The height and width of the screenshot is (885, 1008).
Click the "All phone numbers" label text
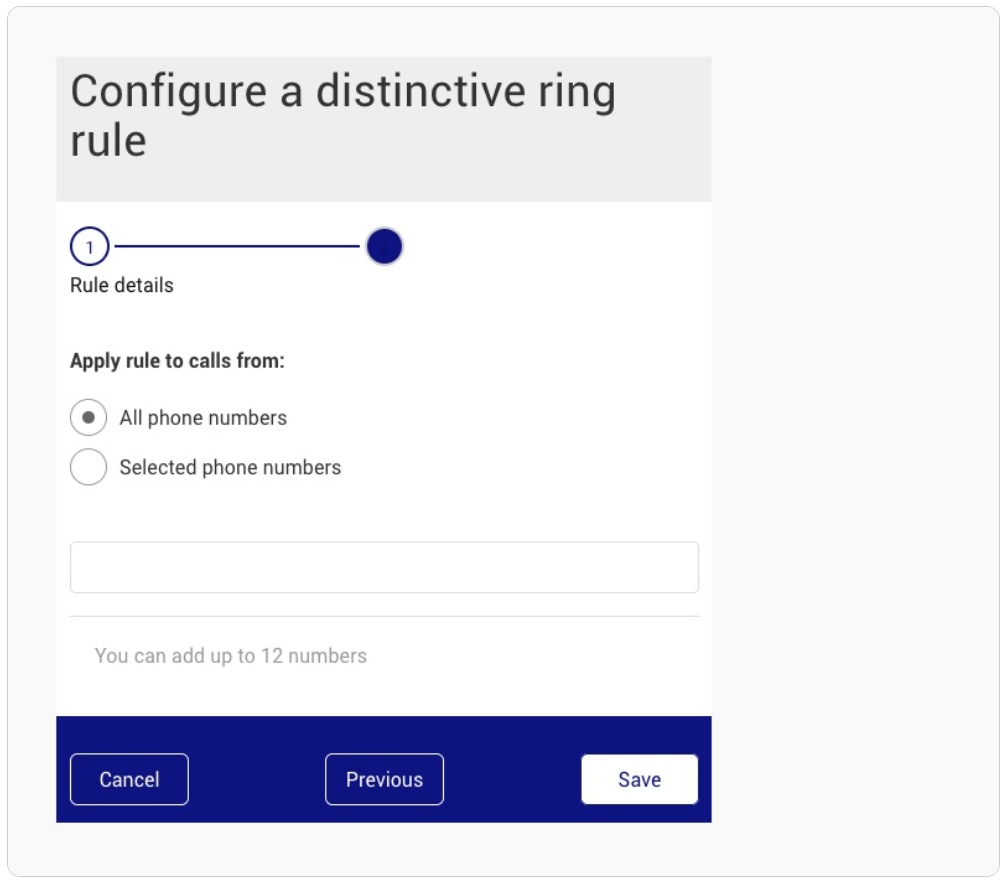(x=203, y=418)
